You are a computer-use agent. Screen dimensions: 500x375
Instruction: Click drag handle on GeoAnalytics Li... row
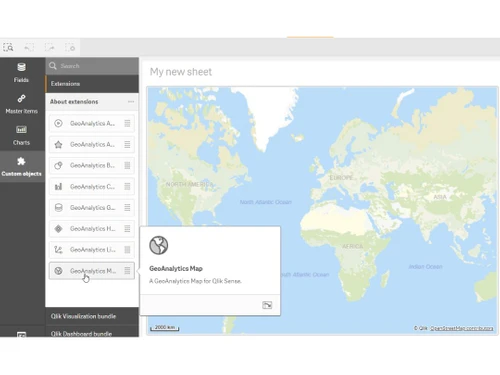click(x=127, y=250)
